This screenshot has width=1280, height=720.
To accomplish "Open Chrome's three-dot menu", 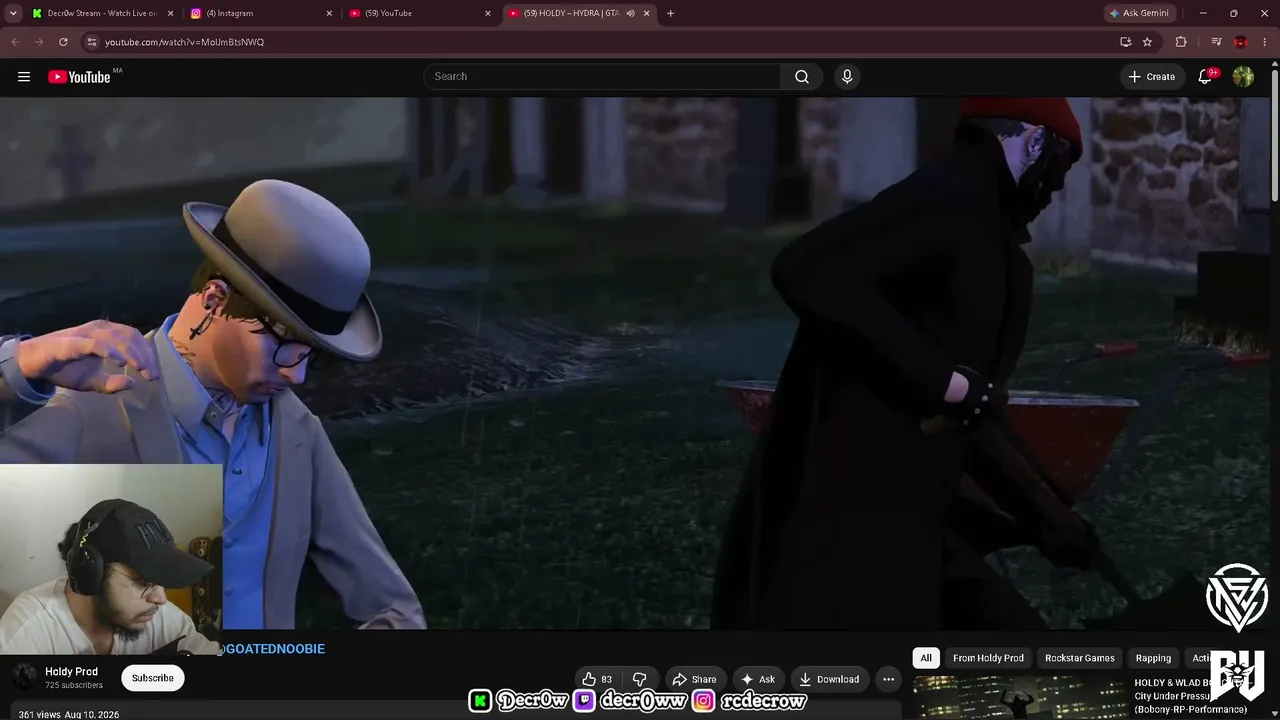I will tap(1265, 42).
